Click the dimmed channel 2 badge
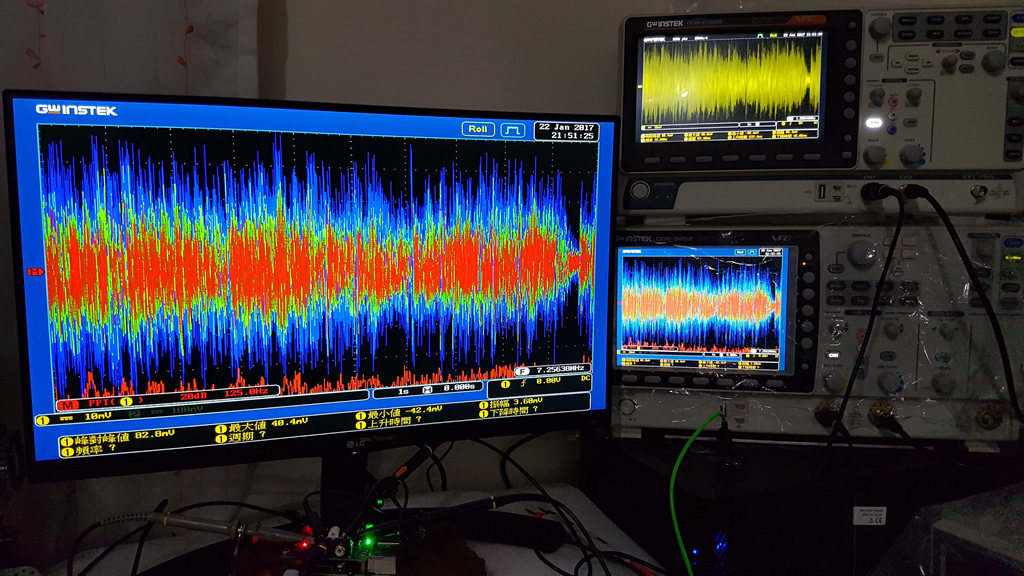The image size is (1024, 576). 134,413
